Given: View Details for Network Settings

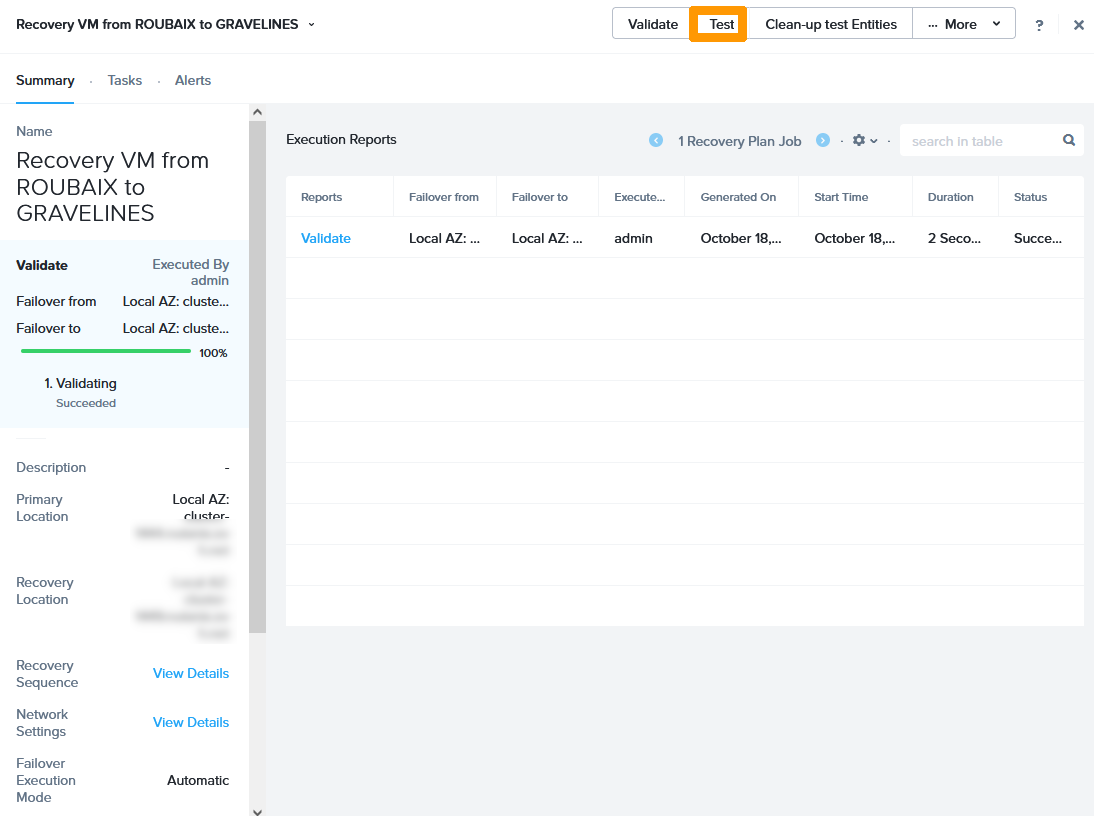Looking at the screenshot, I should 191,722.
